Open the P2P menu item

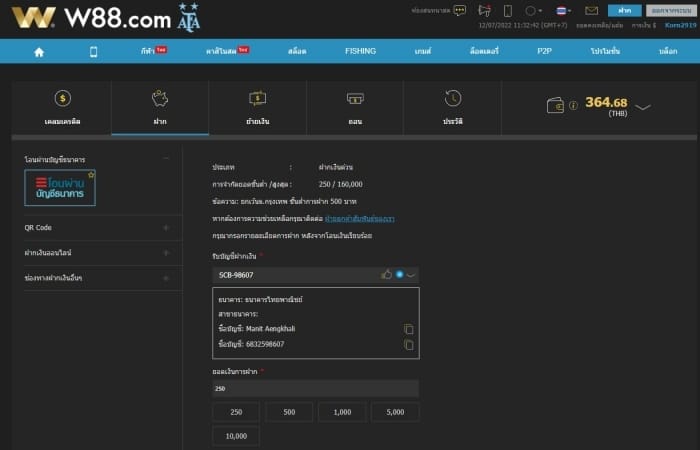544,51
